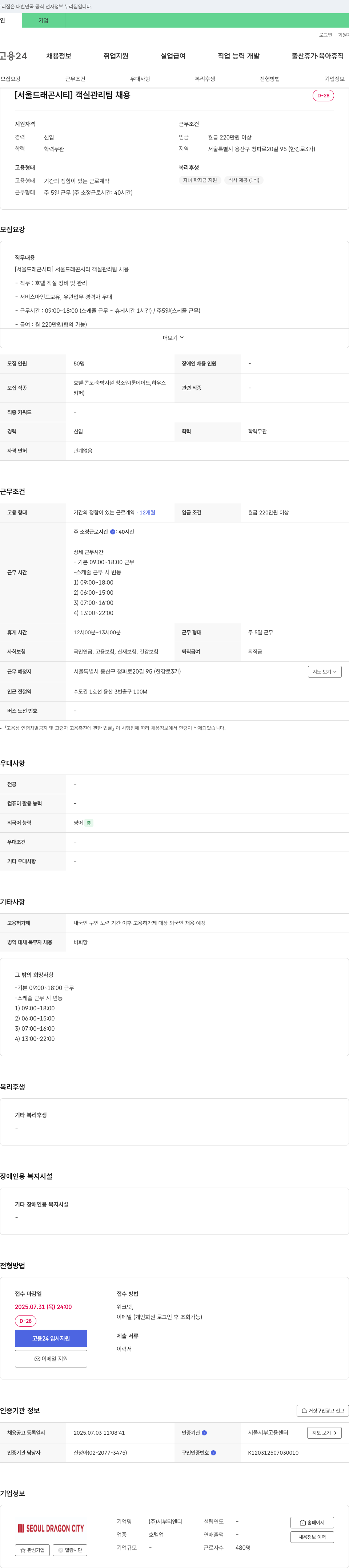Click the 열람차단 button

[70, 1550]
